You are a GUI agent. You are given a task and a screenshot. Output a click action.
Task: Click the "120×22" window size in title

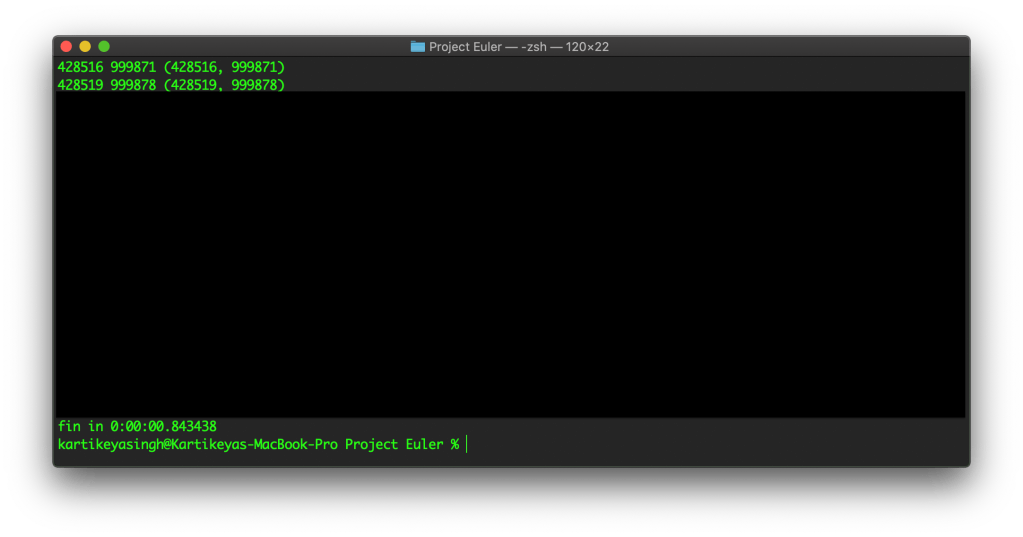pyautogui.click(x=594, y=47)
